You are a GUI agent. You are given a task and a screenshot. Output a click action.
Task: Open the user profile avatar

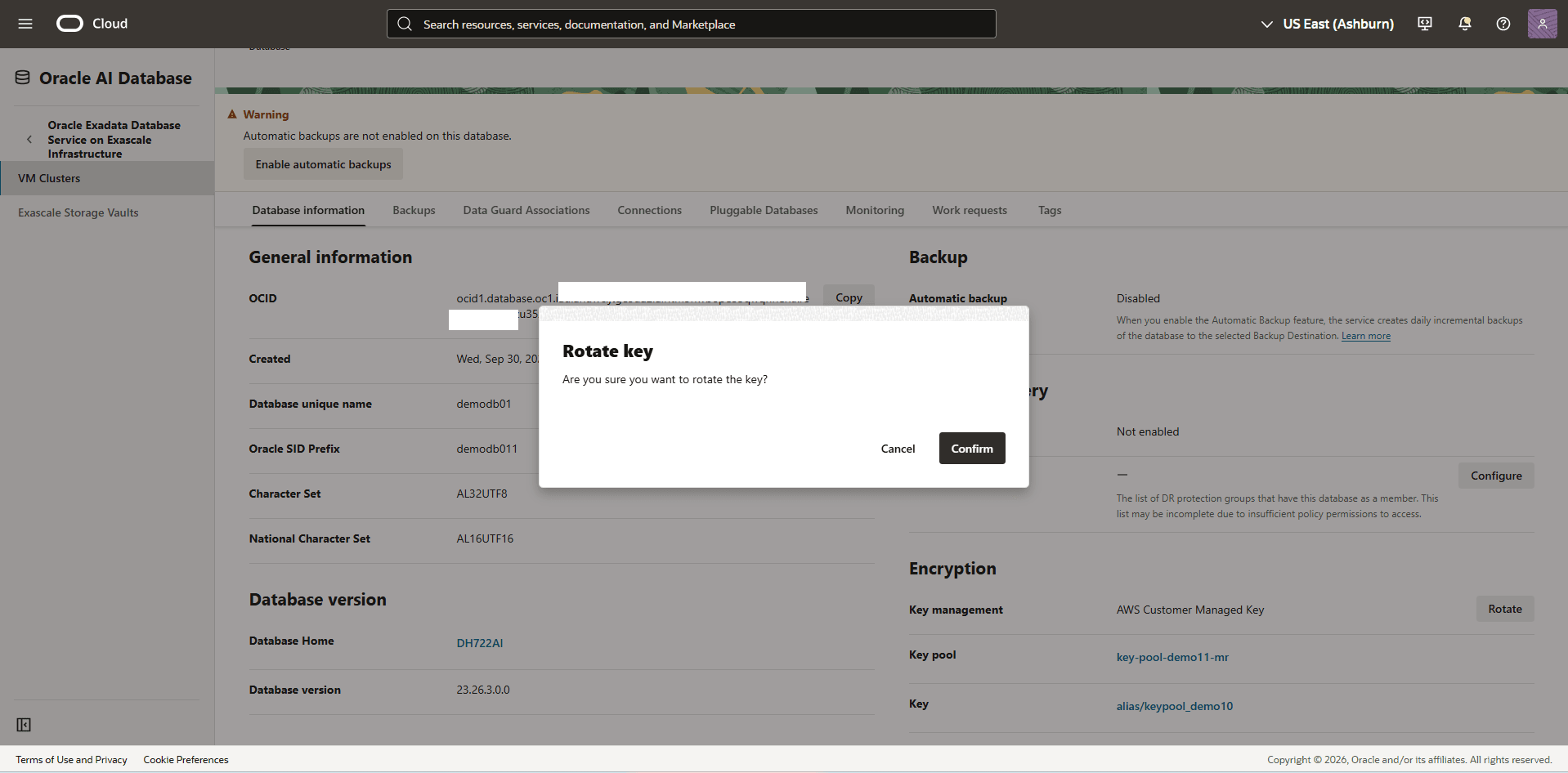coord(1543,24)
